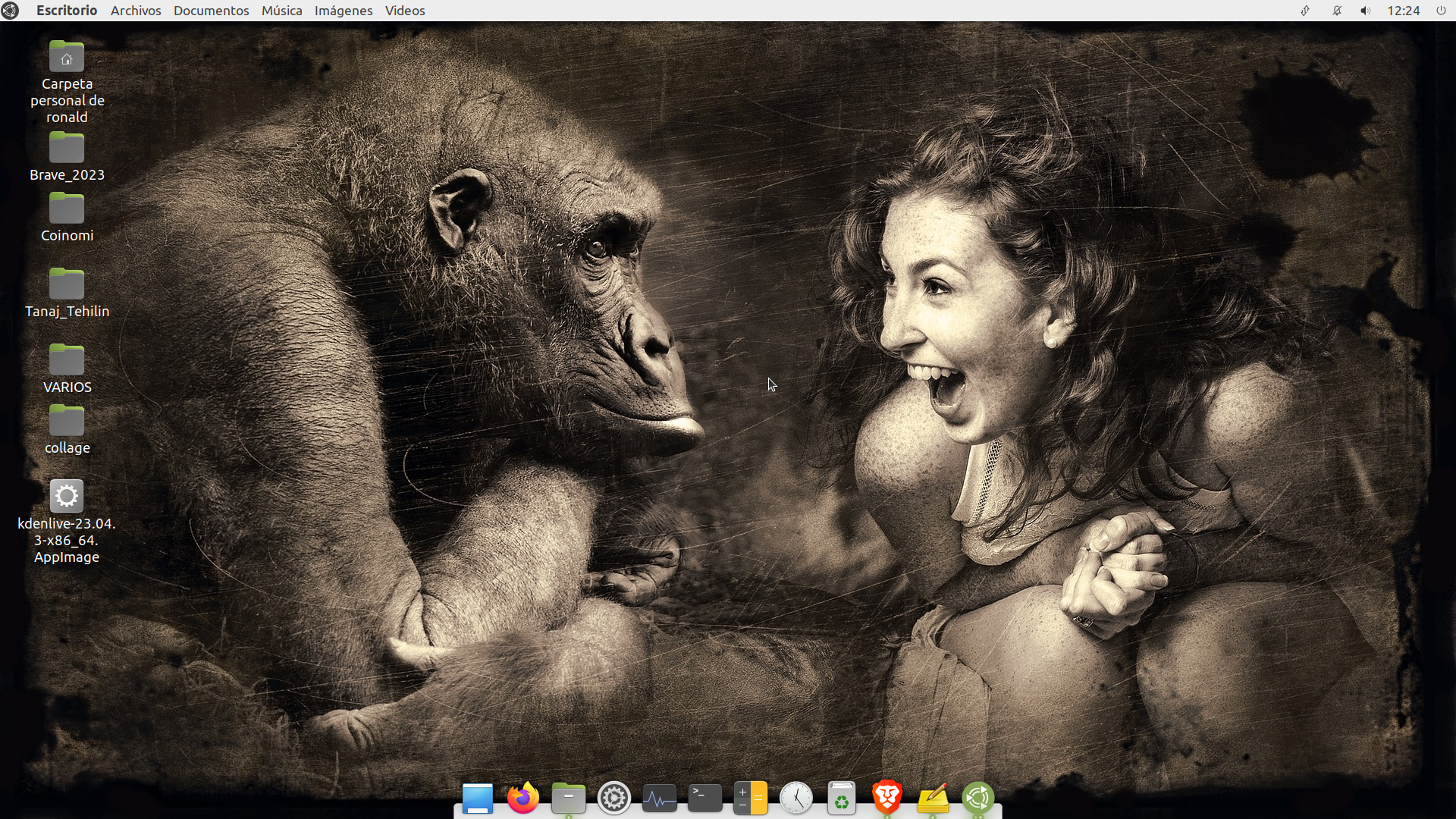Image resolution: width=1456 pixels, height=819 pixels.
Task: Launch Firefox from the dock
Action: point(523,799)
